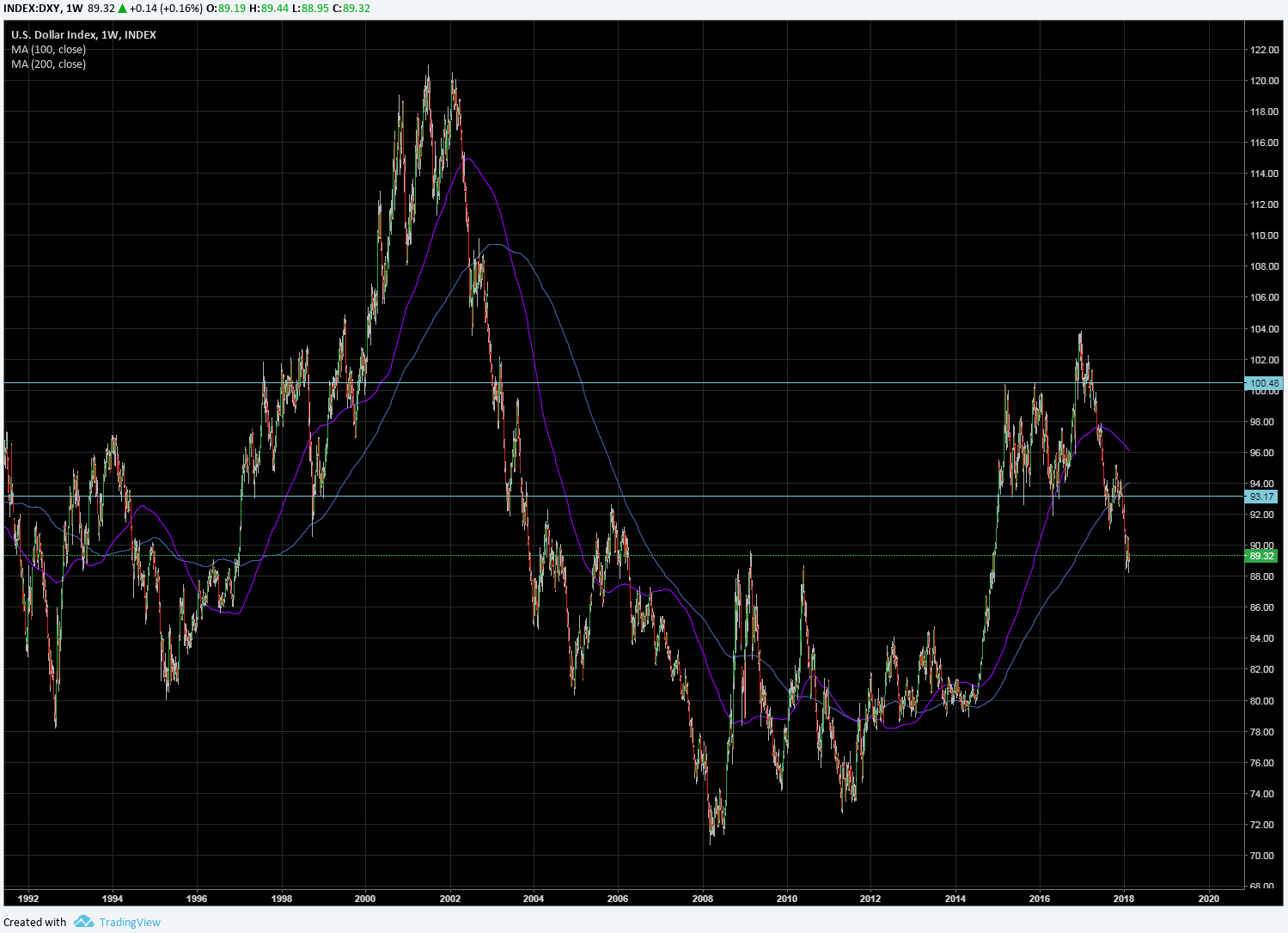Click the 88.00 price axis label
Viewport: 1288px width, 933px height.
pyautogui.click(x=1262, y=576)
